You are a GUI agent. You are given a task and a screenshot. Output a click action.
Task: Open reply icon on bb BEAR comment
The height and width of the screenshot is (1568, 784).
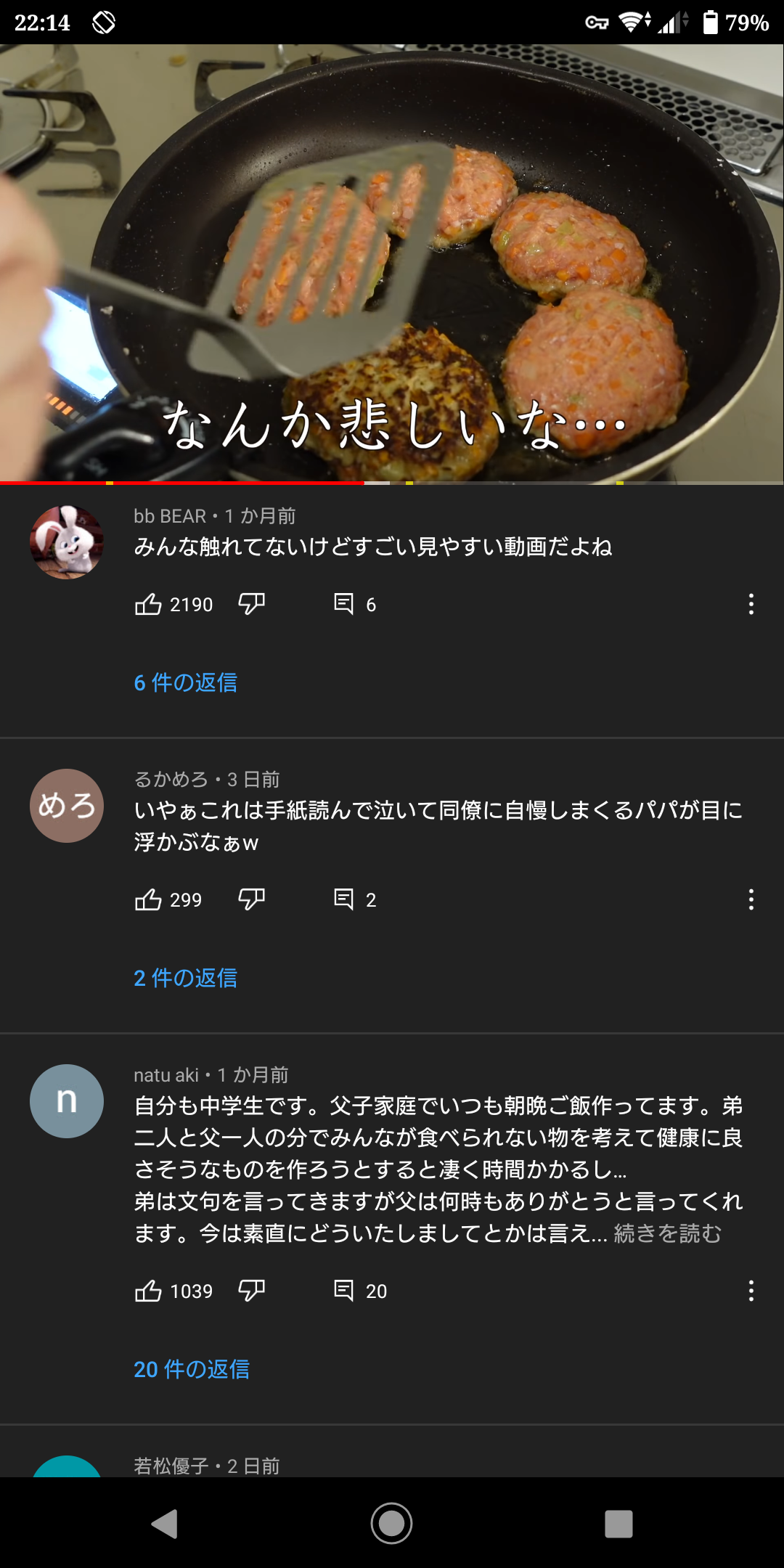pos(343,604)
